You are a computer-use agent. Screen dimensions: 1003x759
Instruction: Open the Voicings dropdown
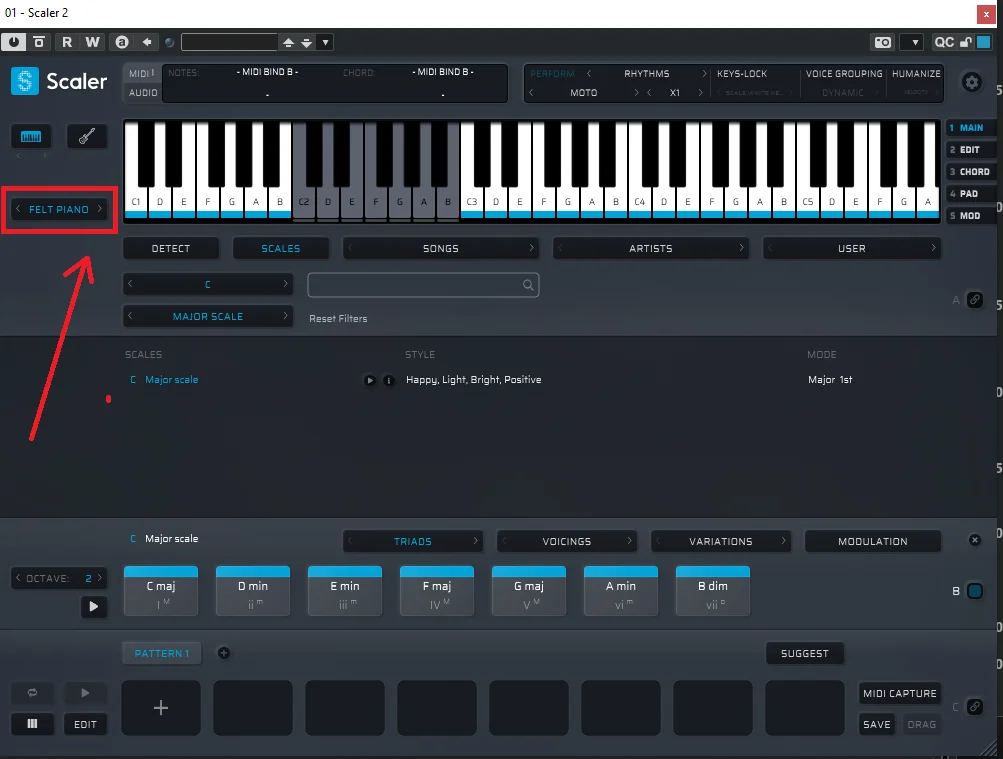pyautogui.click(x=567, y=541)
